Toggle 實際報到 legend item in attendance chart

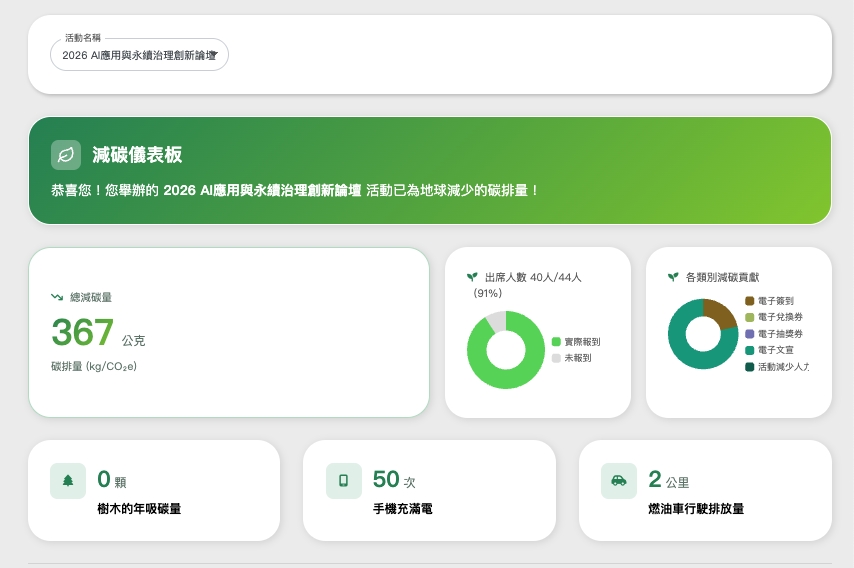point(576,342)
